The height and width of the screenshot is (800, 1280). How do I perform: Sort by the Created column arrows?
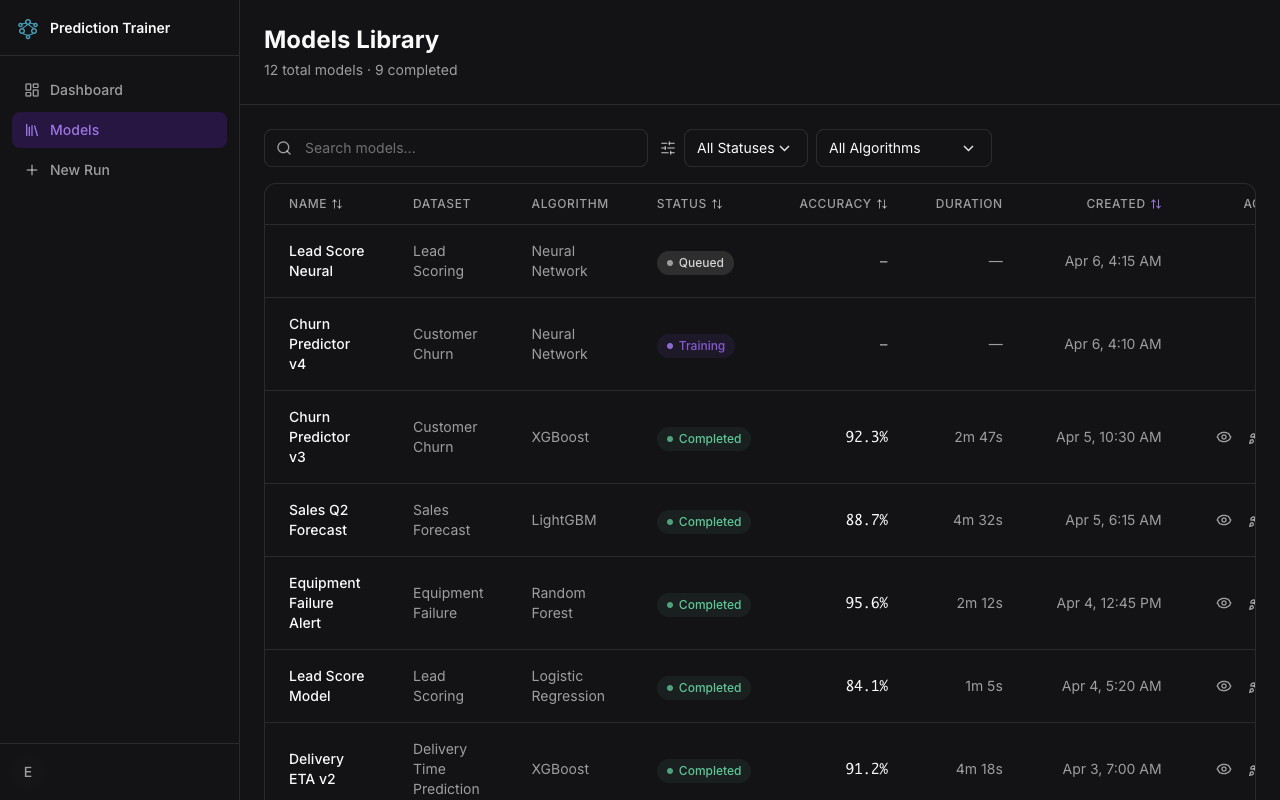[x=1156, y=203]
